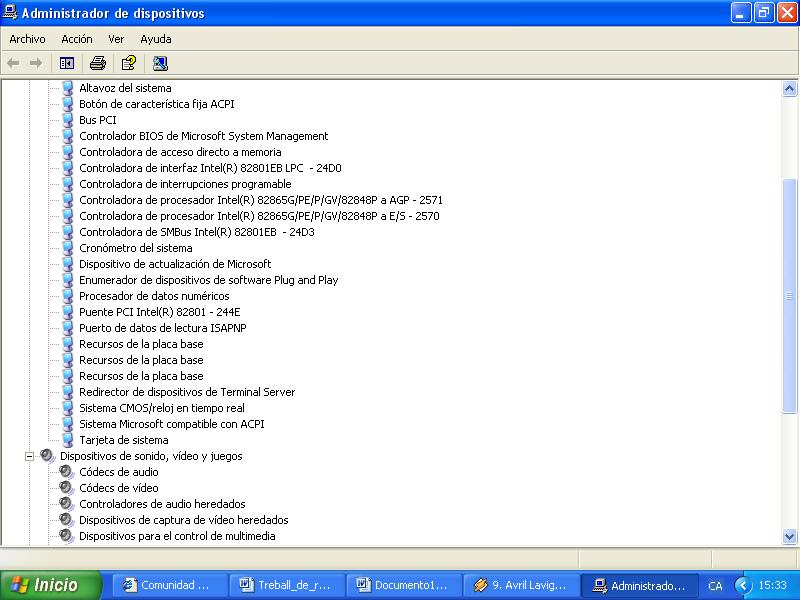
Task: Switch to Documento1 Word taskbar button
Action: coord(404,585)
